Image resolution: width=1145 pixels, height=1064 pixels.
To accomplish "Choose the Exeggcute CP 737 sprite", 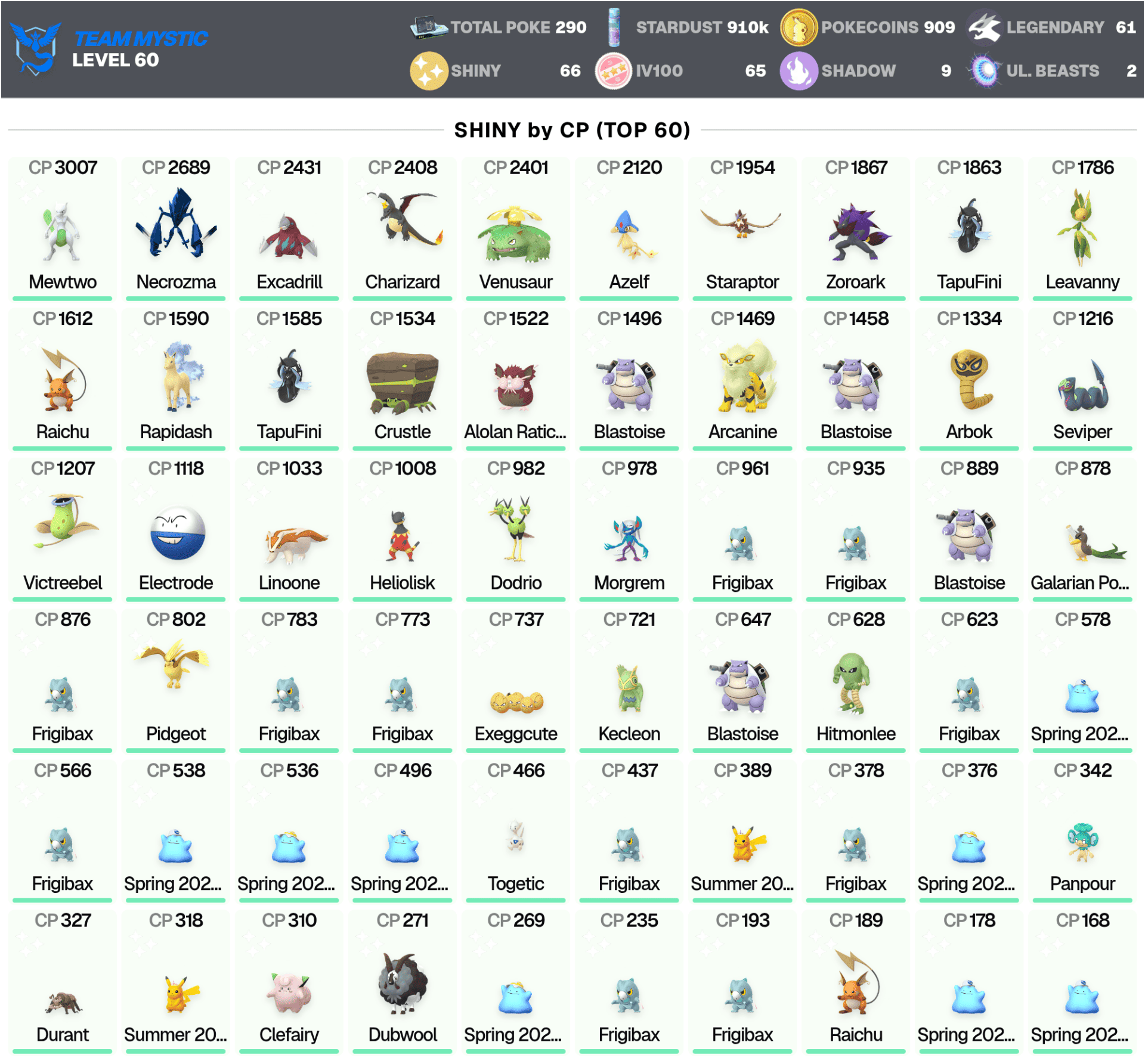I will [516, 702].
